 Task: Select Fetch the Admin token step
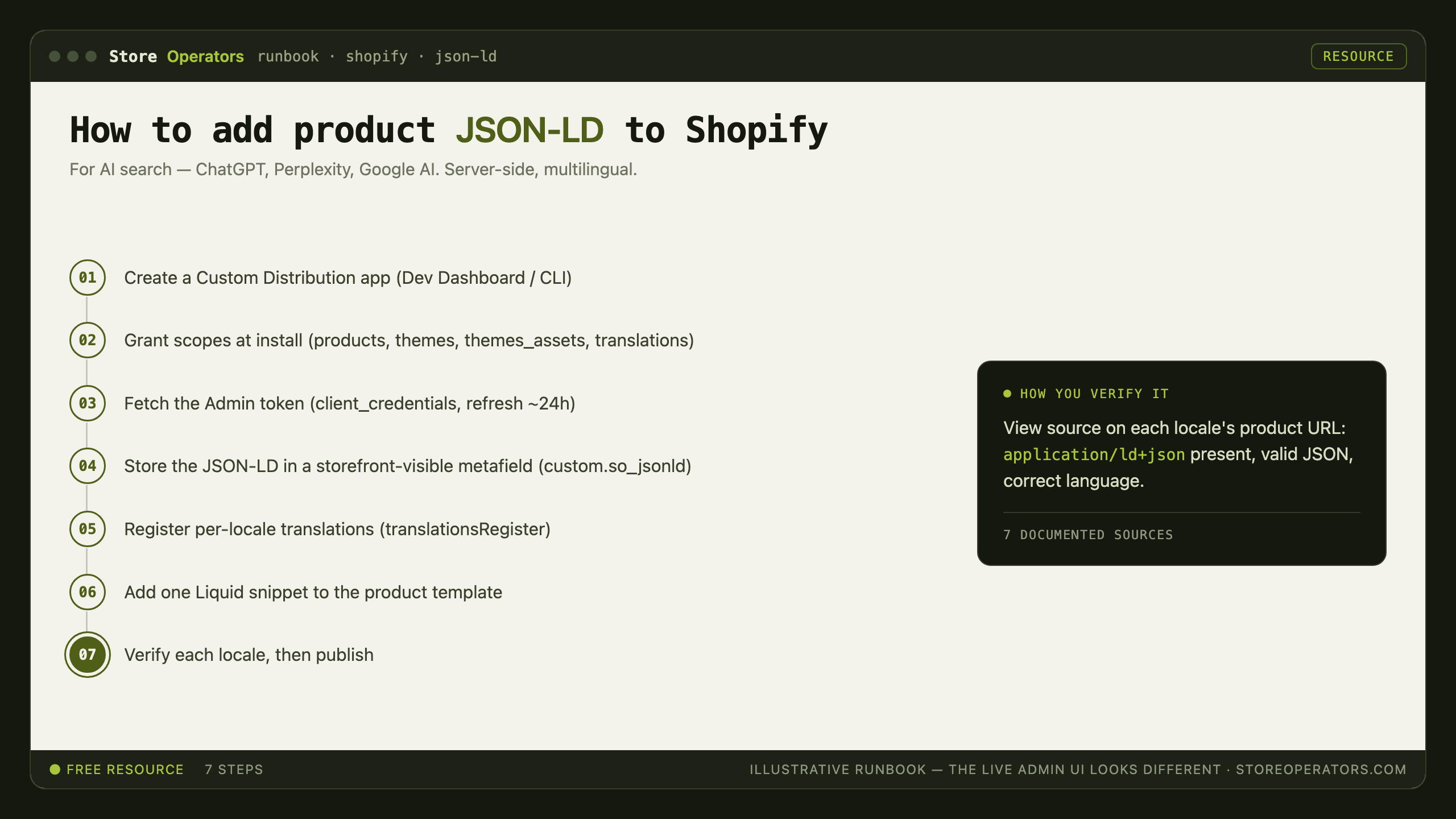click(x=350, y=403)
